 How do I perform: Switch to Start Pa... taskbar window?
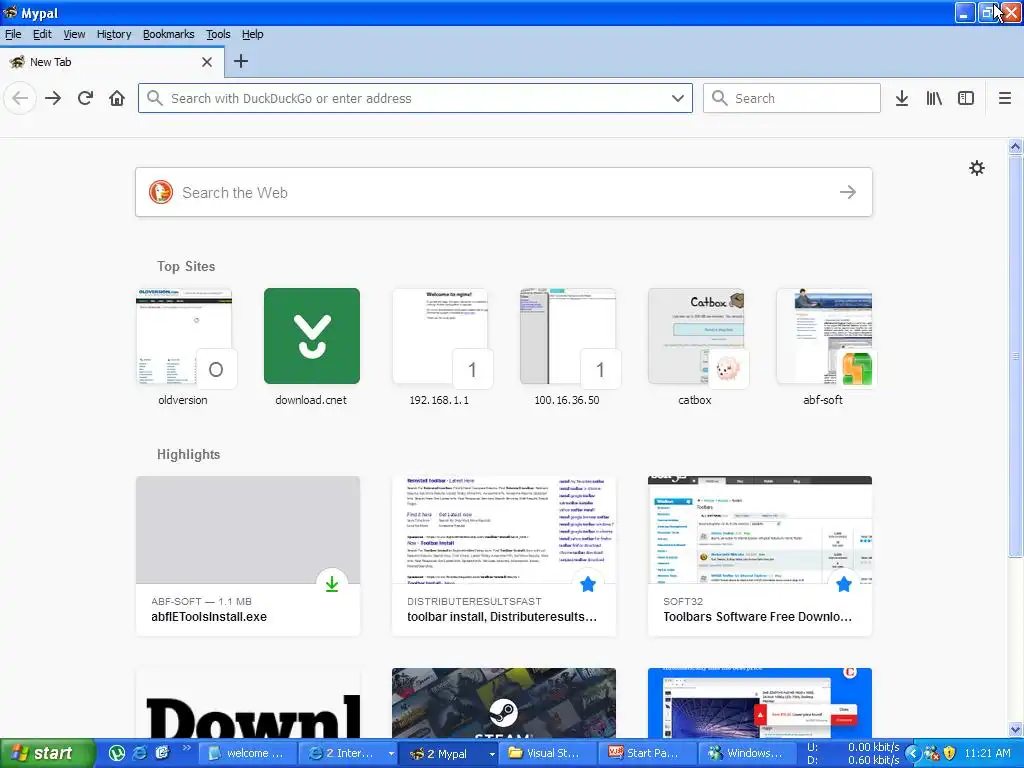[x=648, y=754]
